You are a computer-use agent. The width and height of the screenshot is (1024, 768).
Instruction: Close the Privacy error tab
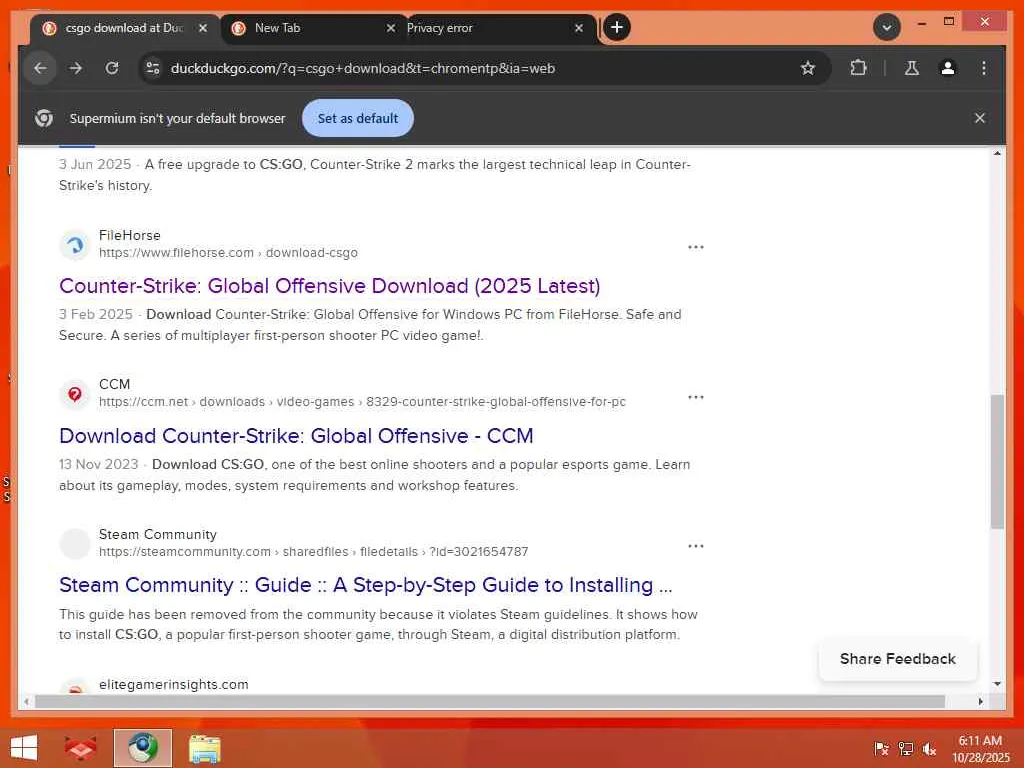tap(579, 28)
